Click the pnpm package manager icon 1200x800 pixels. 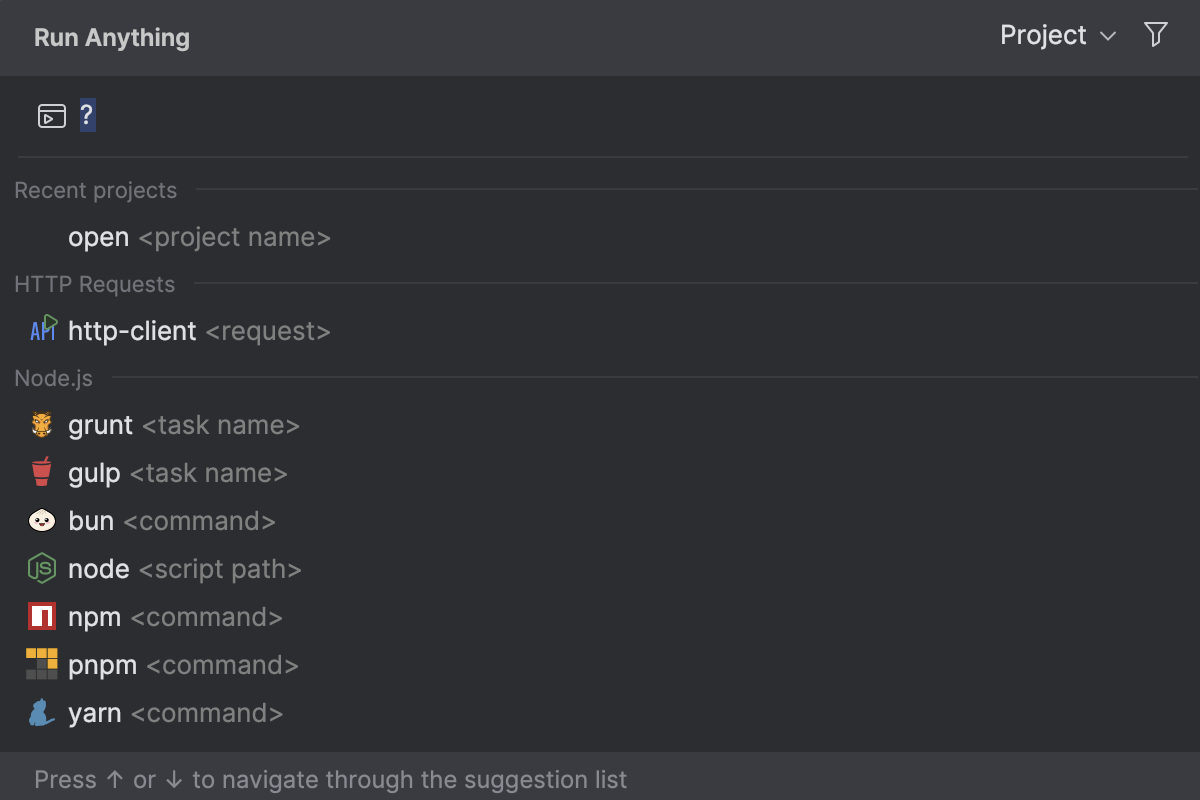click(x=41, y=664)
